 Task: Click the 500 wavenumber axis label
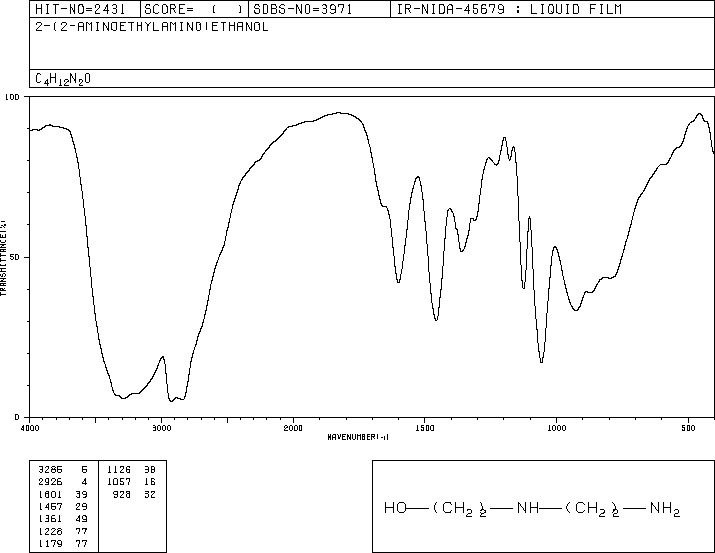pyautogui.click(x=688, y=428)
